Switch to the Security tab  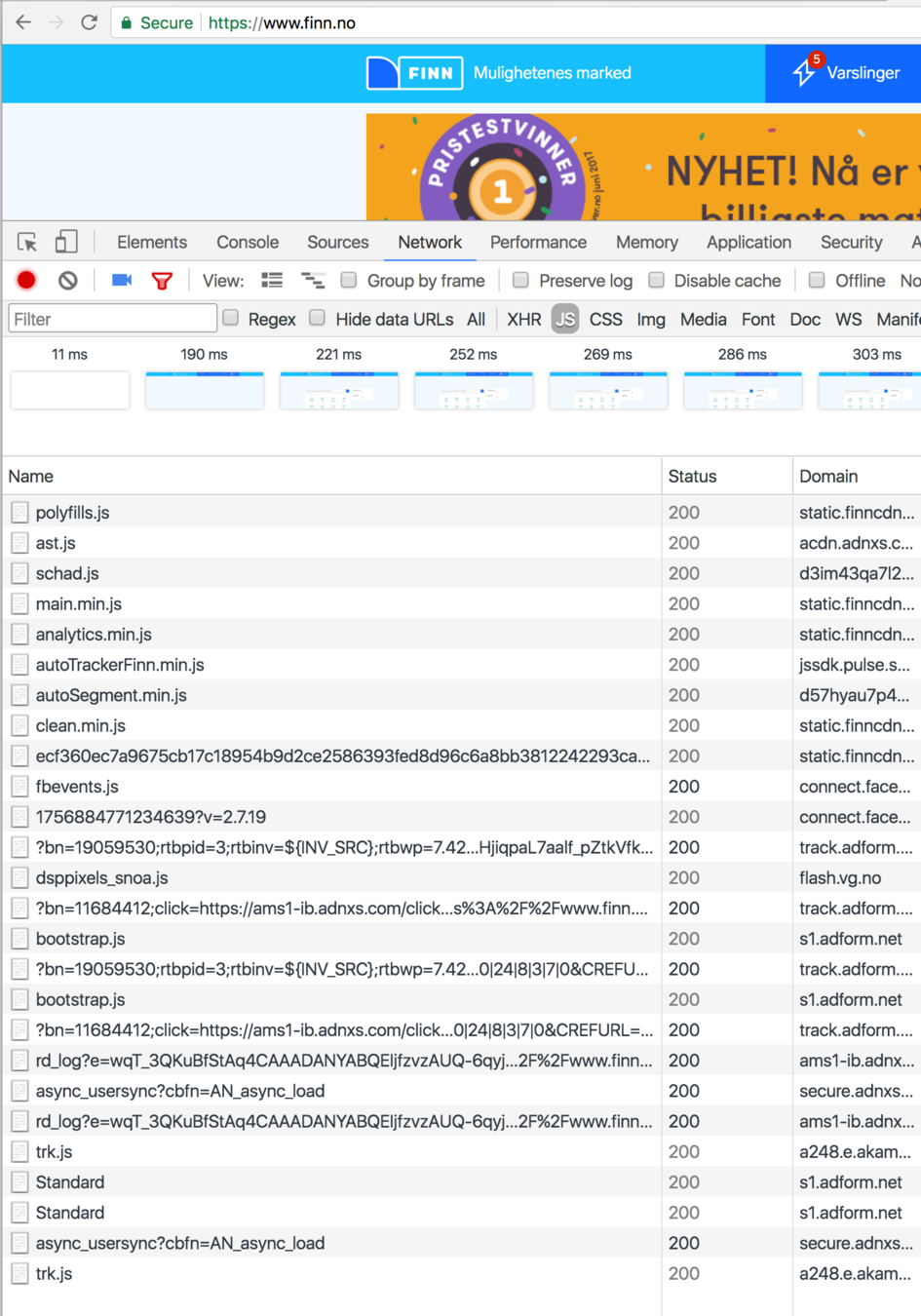pyautogui.click(x=851, y=242)
